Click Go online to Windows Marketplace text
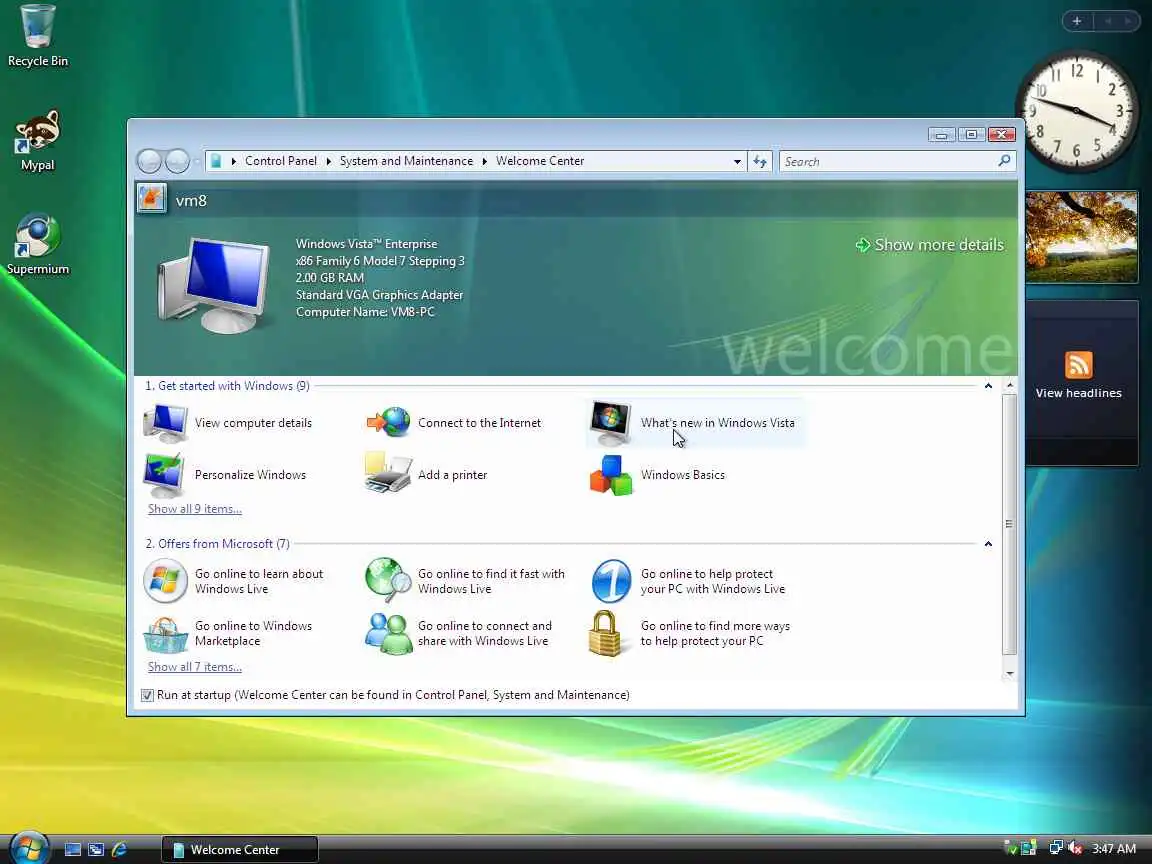 (253, 633)
